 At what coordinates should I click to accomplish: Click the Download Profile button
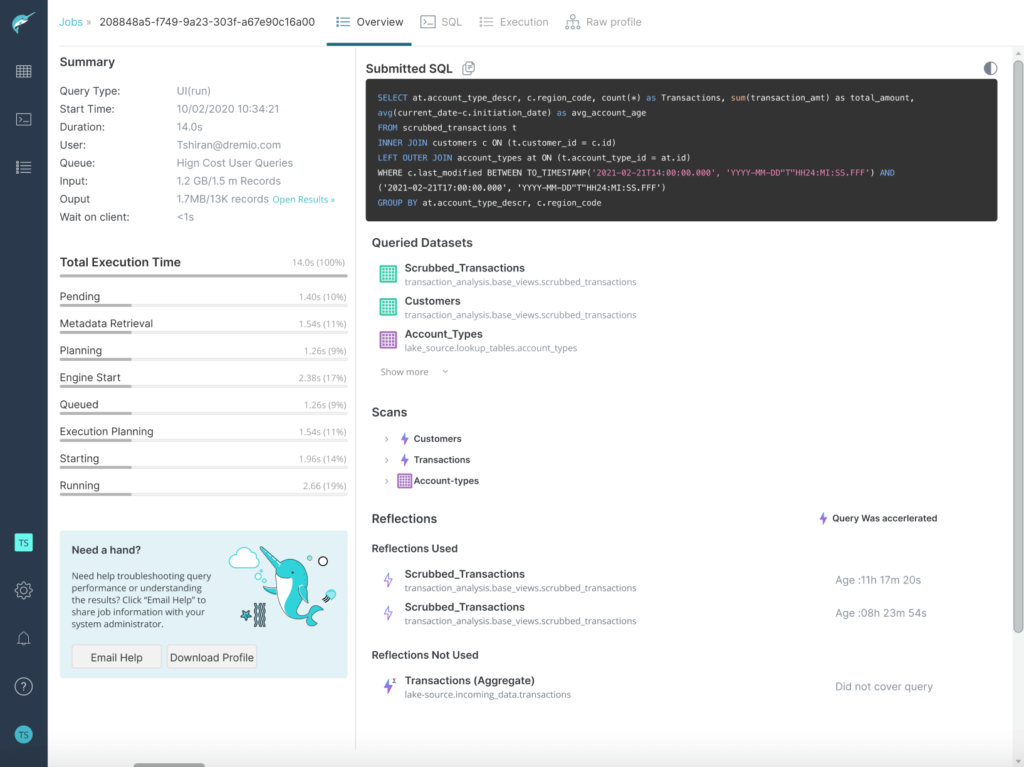(x=212, y=657)
